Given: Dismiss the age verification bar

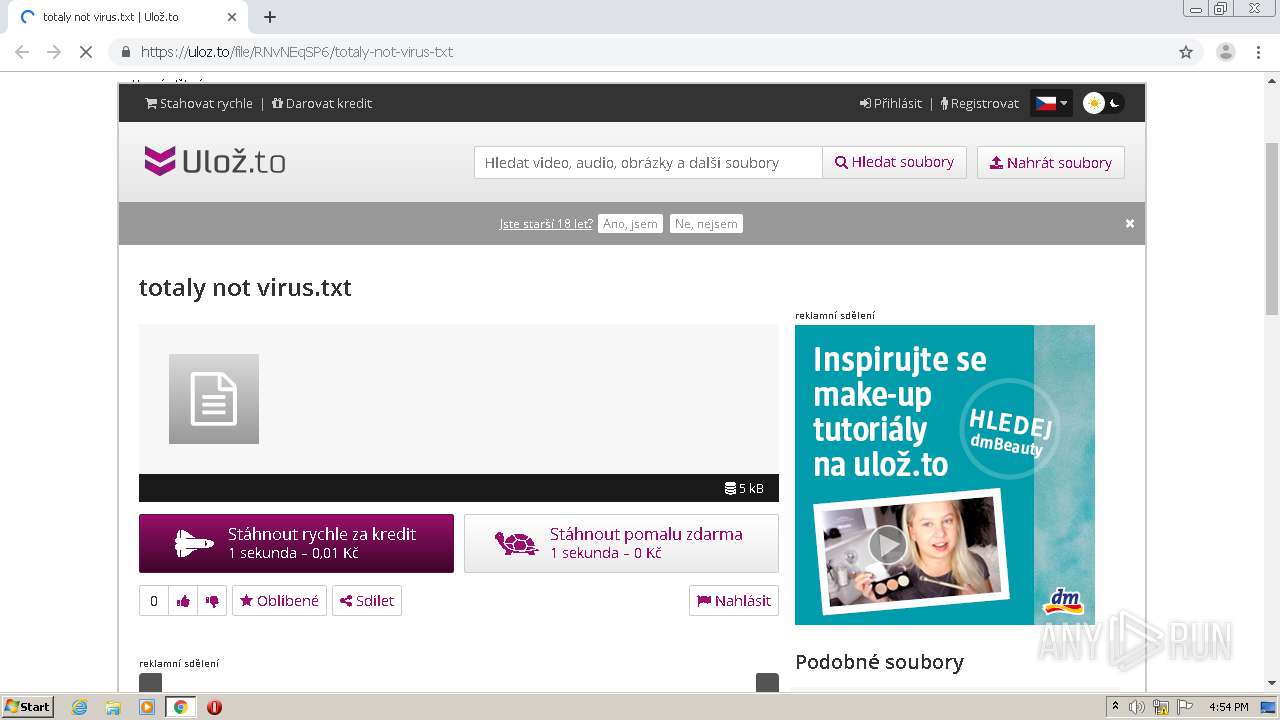Looking at the screenshot, I should 1130,224.
